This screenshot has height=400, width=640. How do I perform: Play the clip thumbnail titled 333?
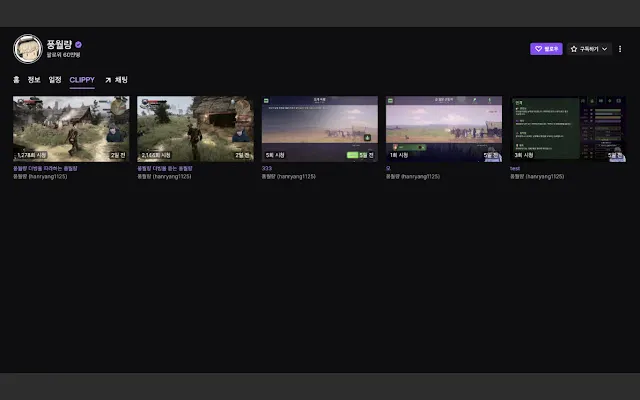pos(320,129)
